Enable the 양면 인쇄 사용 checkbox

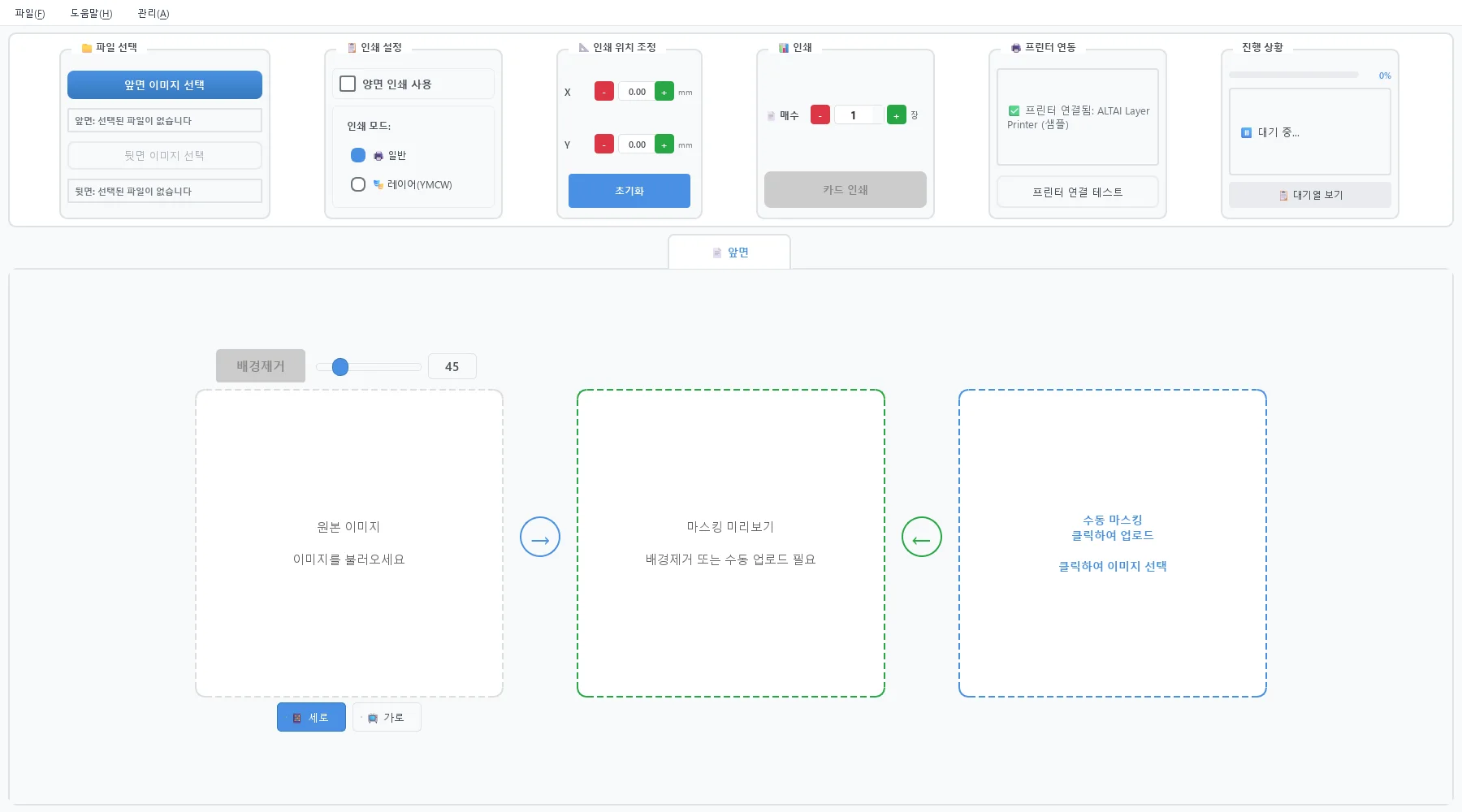click(348, 84)
